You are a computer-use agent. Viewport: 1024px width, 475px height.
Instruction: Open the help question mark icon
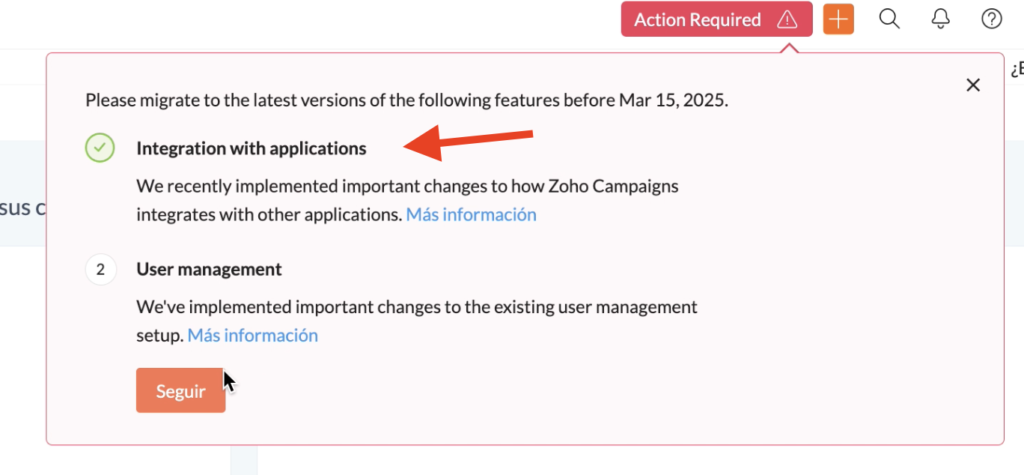(x=991, y=20)
